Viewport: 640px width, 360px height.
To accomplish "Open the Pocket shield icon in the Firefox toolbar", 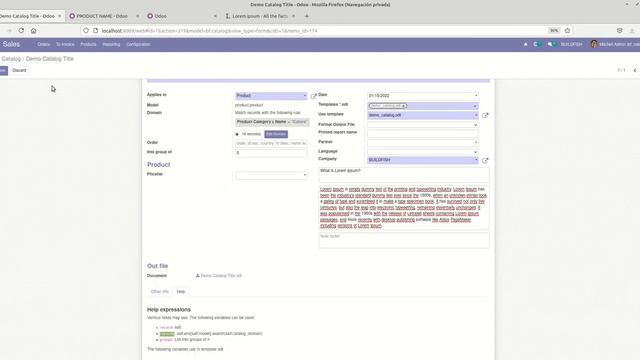I will [620, 31].
